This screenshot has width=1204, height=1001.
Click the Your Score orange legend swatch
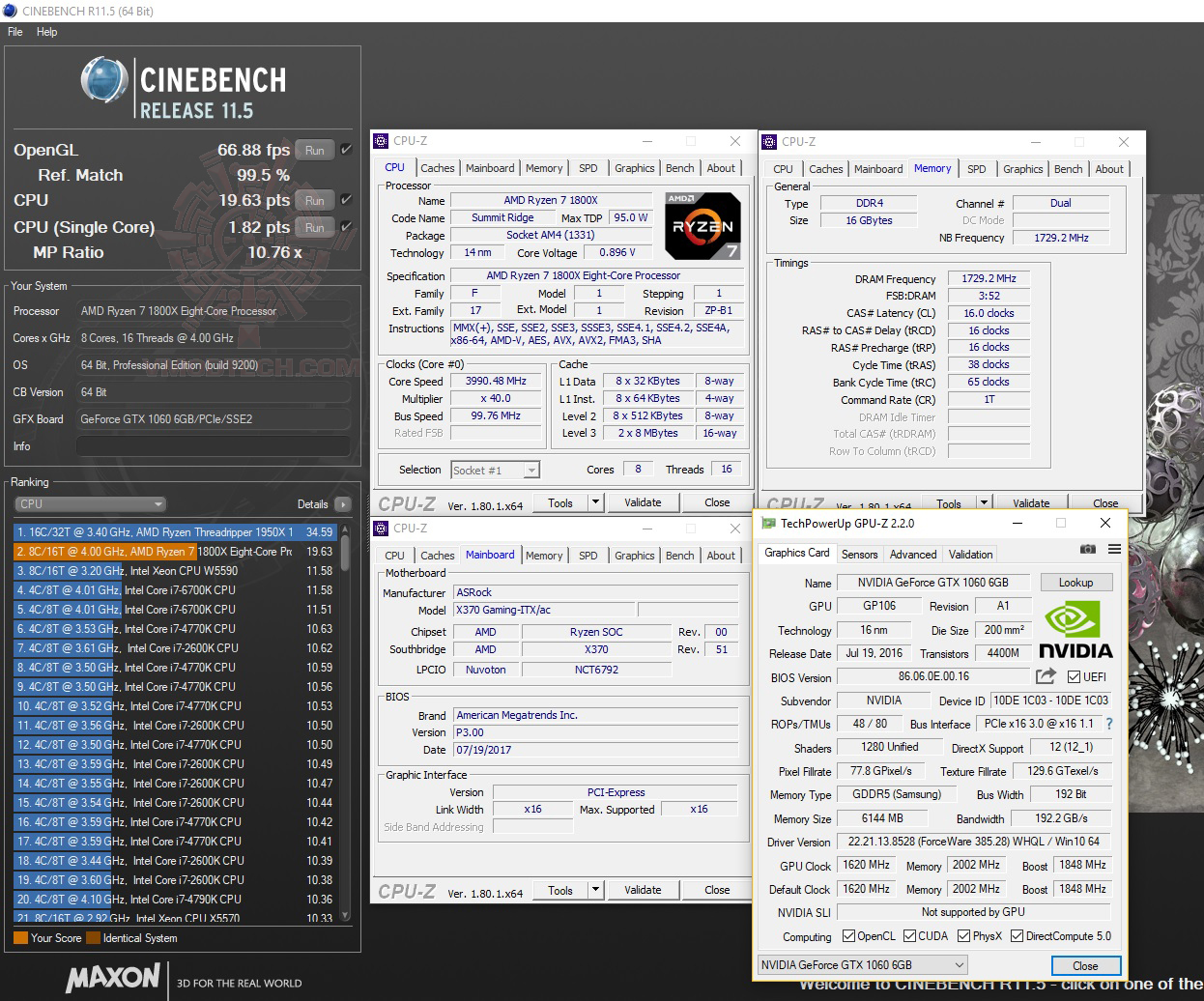click(20, 937)
